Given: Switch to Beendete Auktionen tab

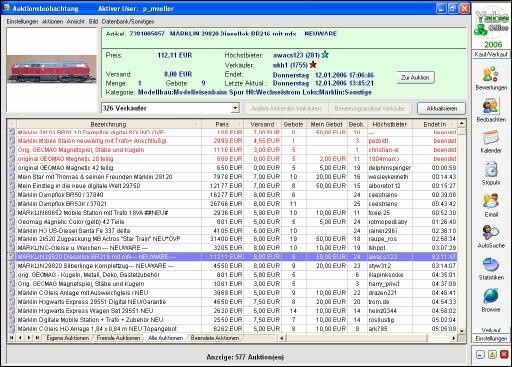Looking at the screenshot, I should click(215, 338).
